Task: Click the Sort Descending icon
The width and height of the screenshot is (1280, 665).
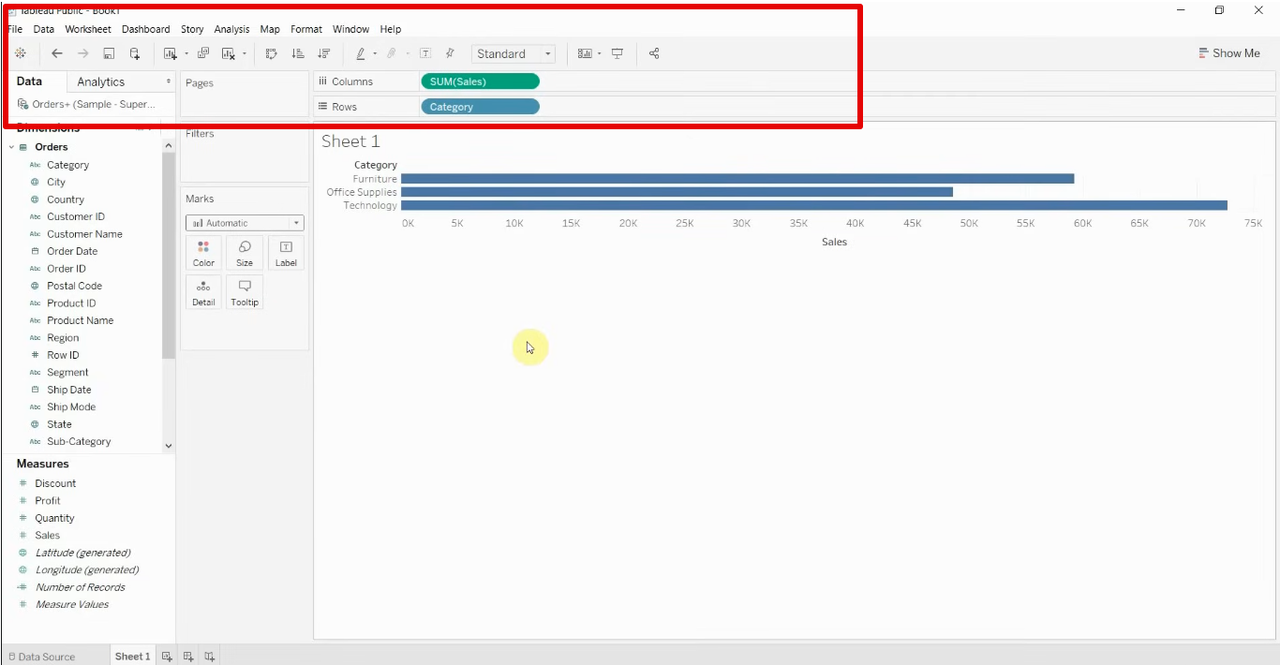Action: (x=324, y=53)
